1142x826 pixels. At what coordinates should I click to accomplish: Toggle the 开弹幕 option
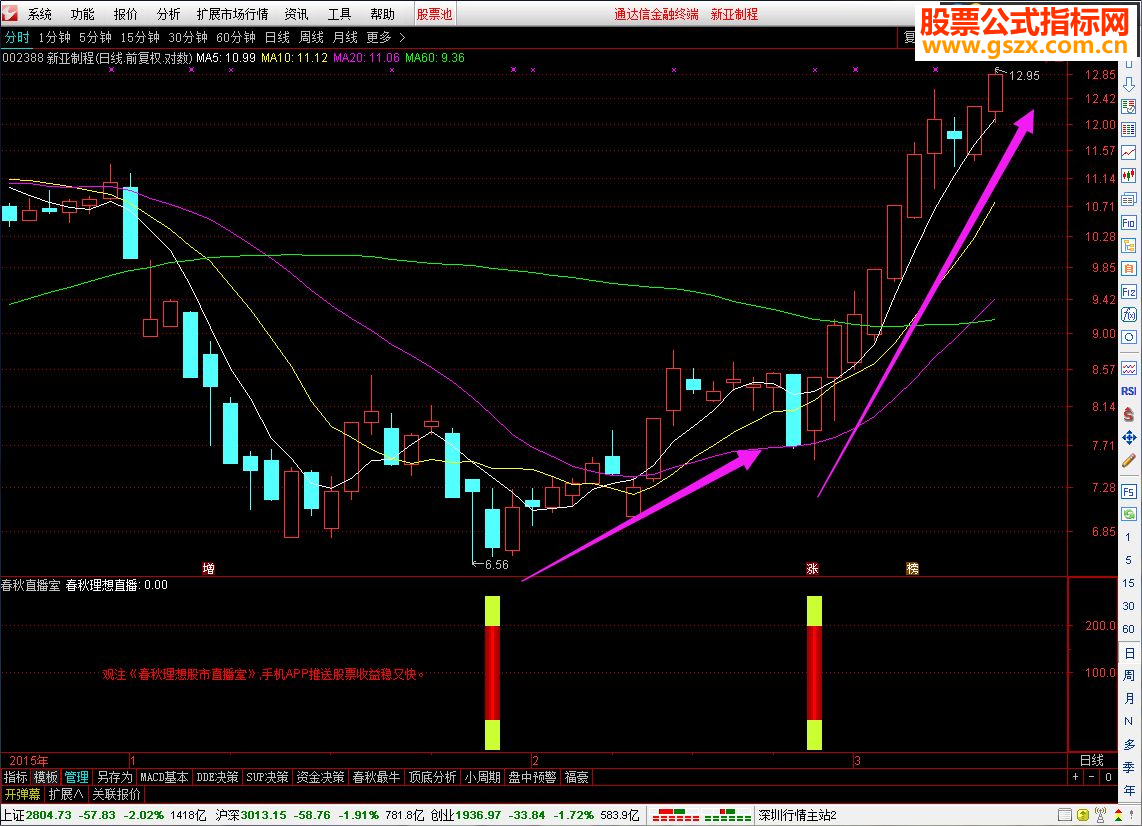(23, 794)
